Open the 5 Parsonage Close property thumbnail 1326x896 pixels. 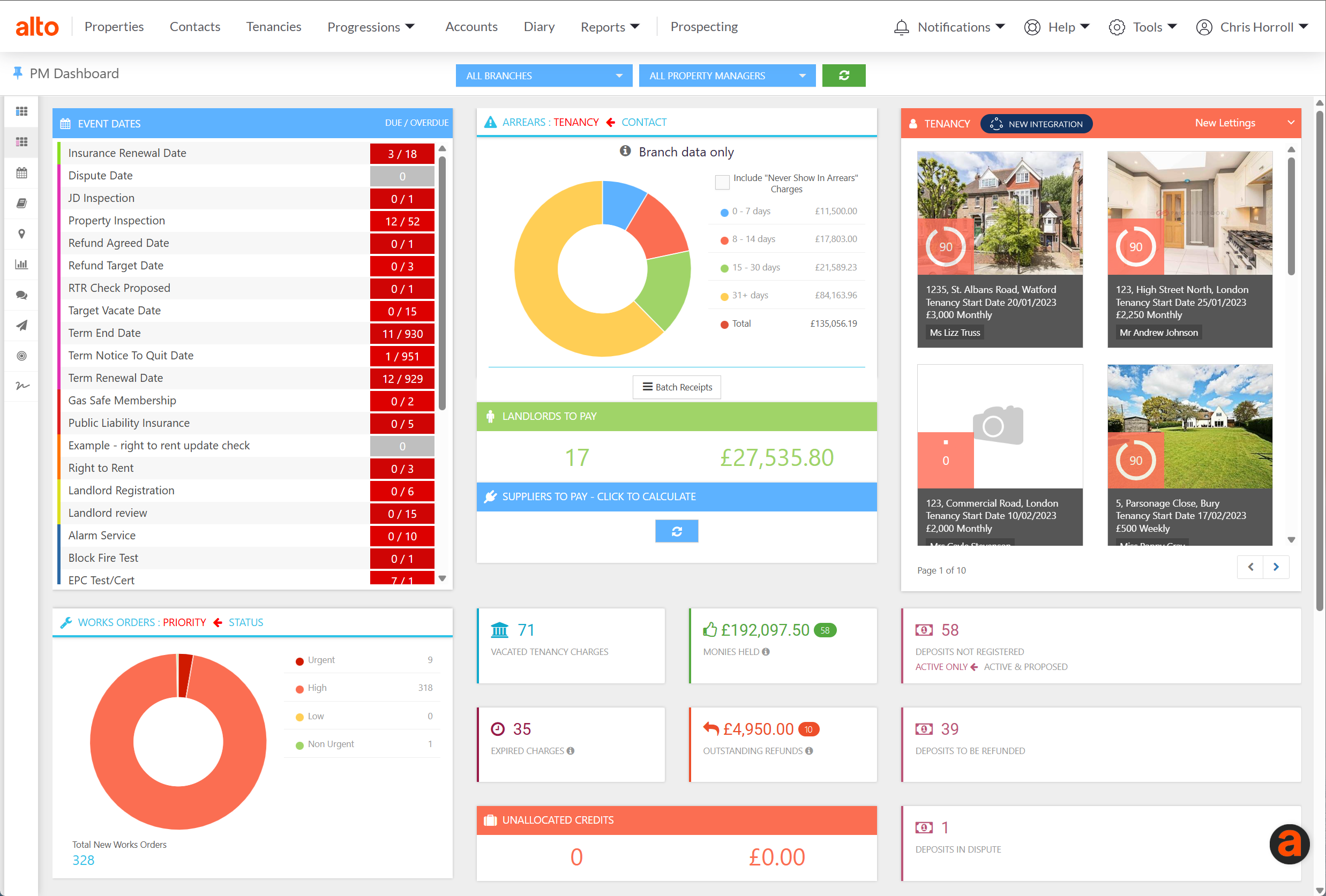tap(1189, 426)
